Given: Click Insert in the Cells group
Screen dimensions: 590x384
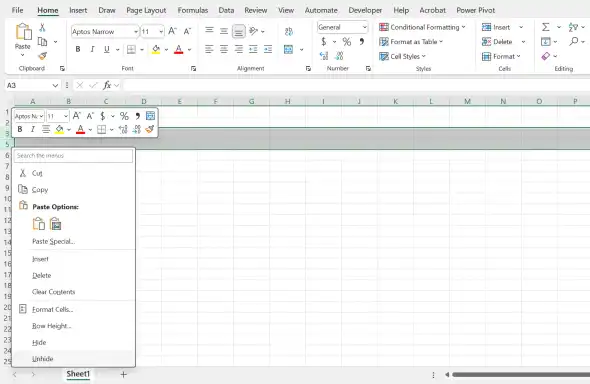Looking at the screenshot, I should (497, 27).
